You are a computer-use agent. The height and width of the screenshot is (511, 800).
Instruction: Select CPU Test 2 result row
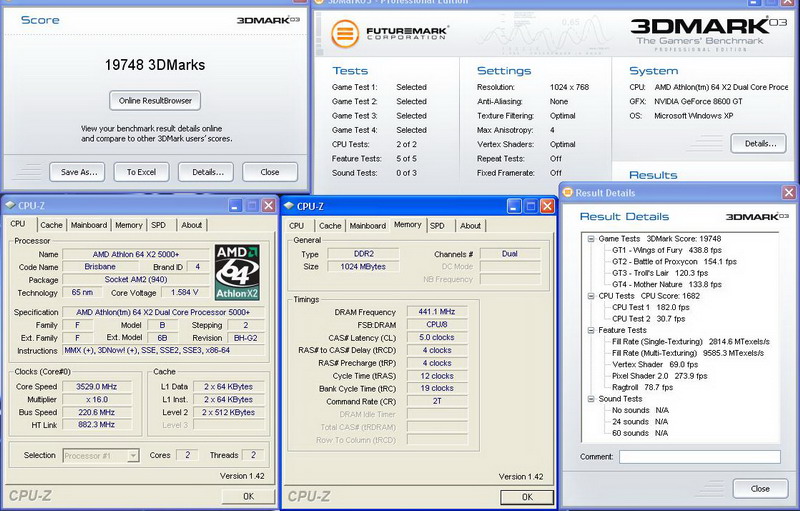click(x=648, y=319)
